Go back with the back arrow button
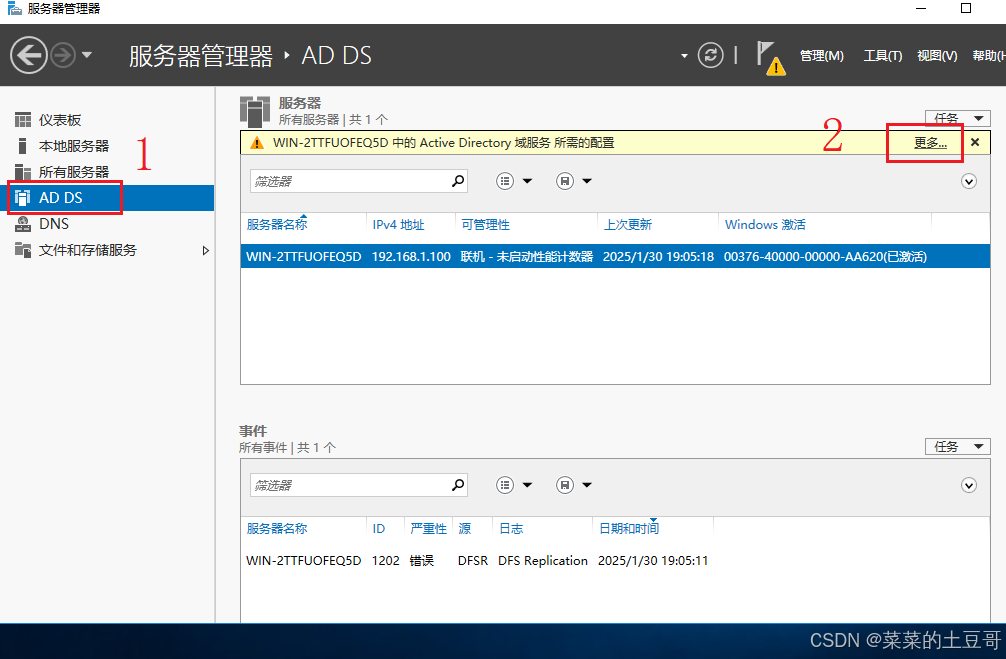This screenshot has height=659, width=1006. click(x=29, y=55)
